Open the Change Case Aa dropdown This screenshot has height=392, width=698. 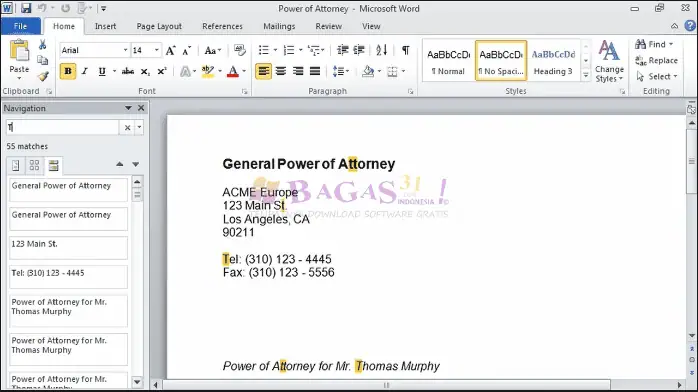pos(212,50)
